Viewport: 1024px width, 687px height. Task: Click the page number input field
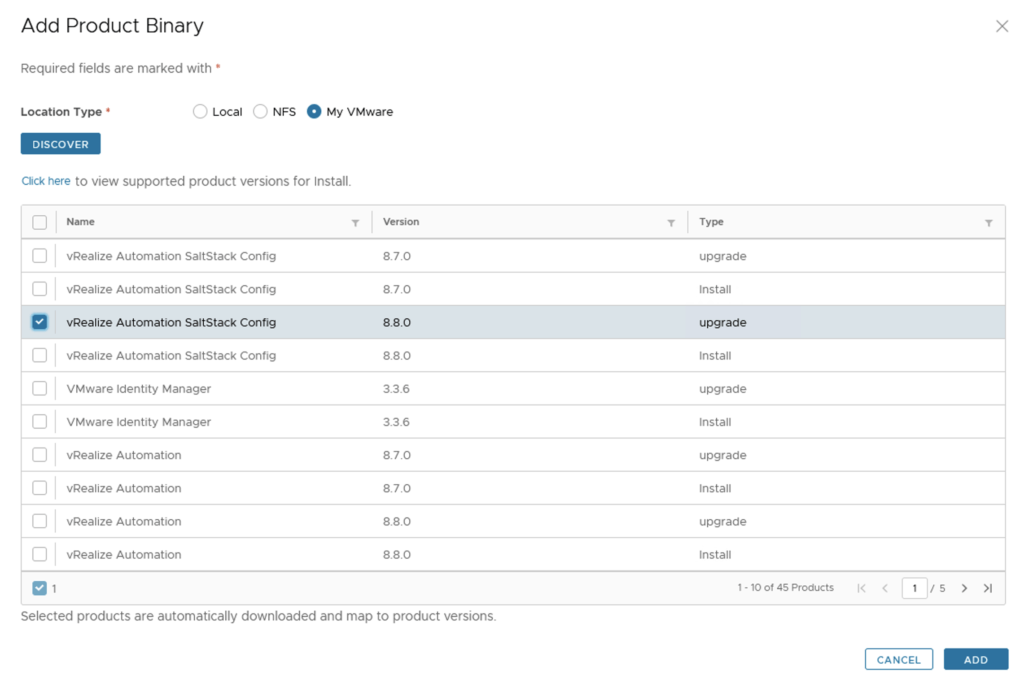(x=913, y=588)
